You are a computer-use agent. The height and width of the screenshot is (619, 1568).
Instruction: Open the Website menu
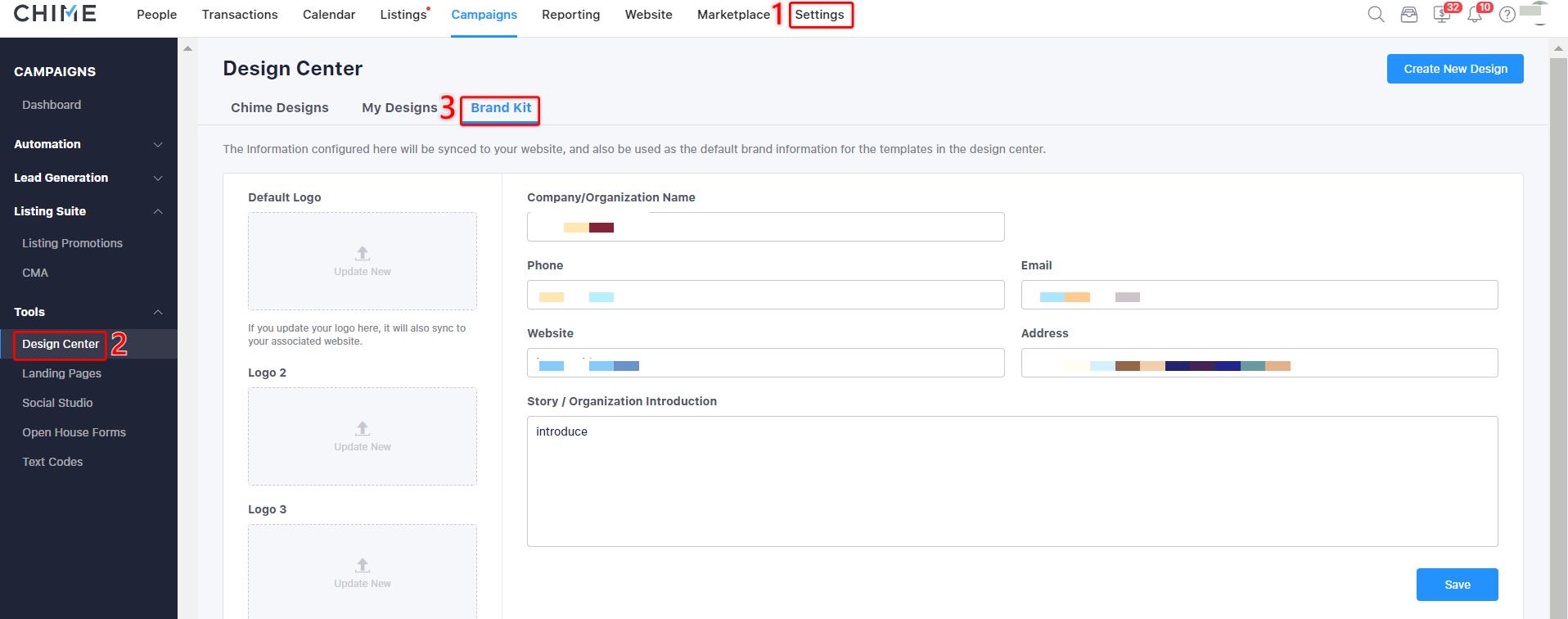pos(648,15)
